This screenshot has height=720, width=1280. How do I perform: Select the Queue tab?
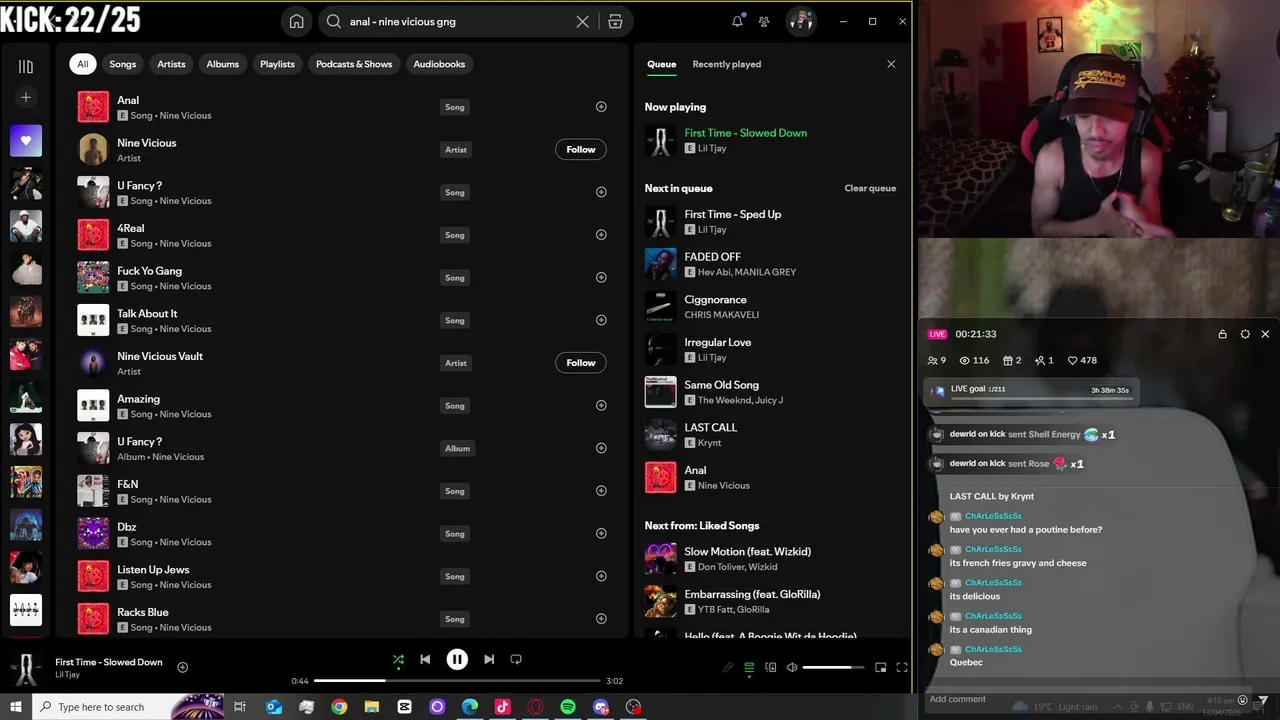661,64
